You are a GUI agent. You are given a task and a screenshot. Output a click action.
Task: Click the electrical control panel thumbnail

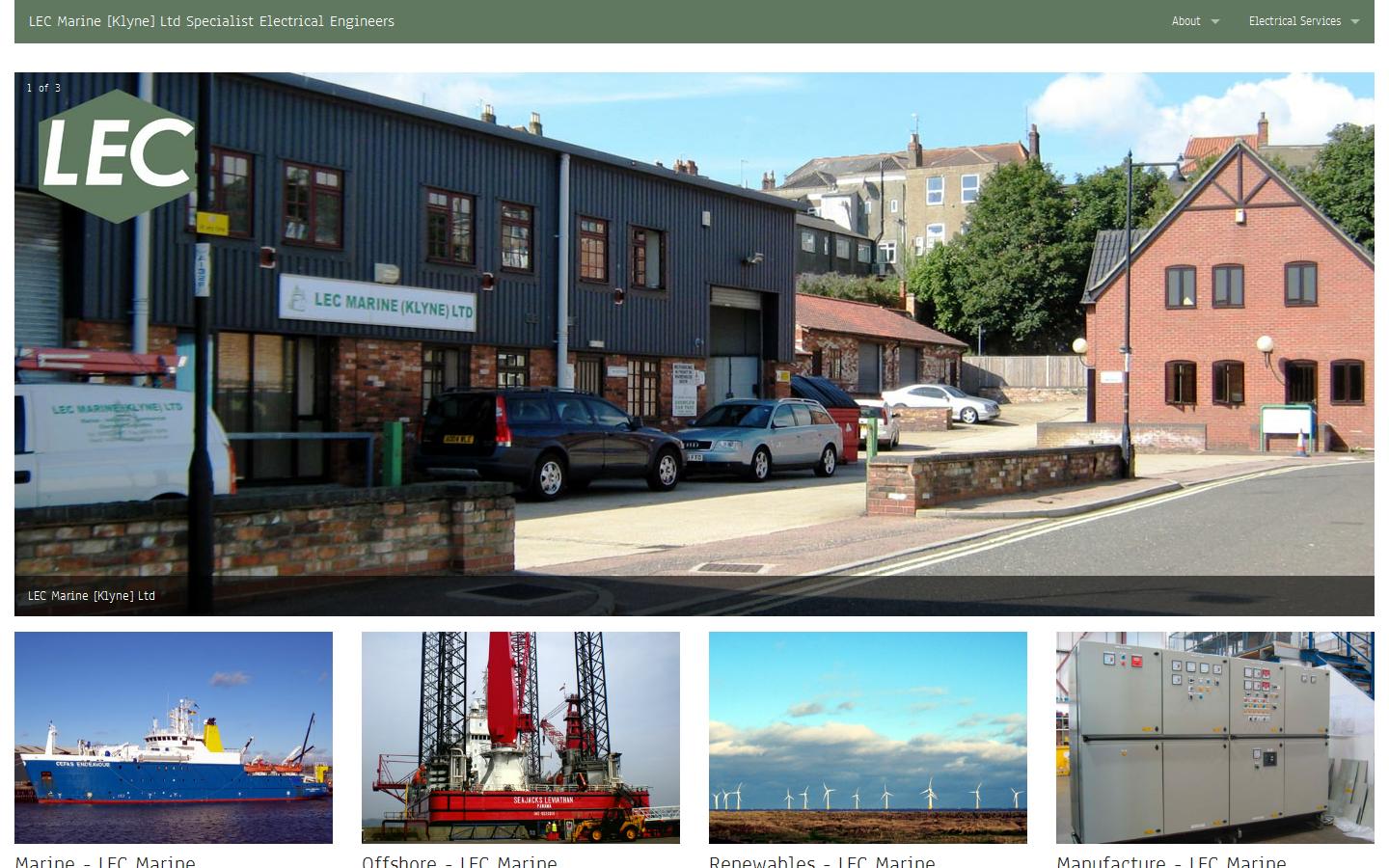click(x=1214, y=737)
